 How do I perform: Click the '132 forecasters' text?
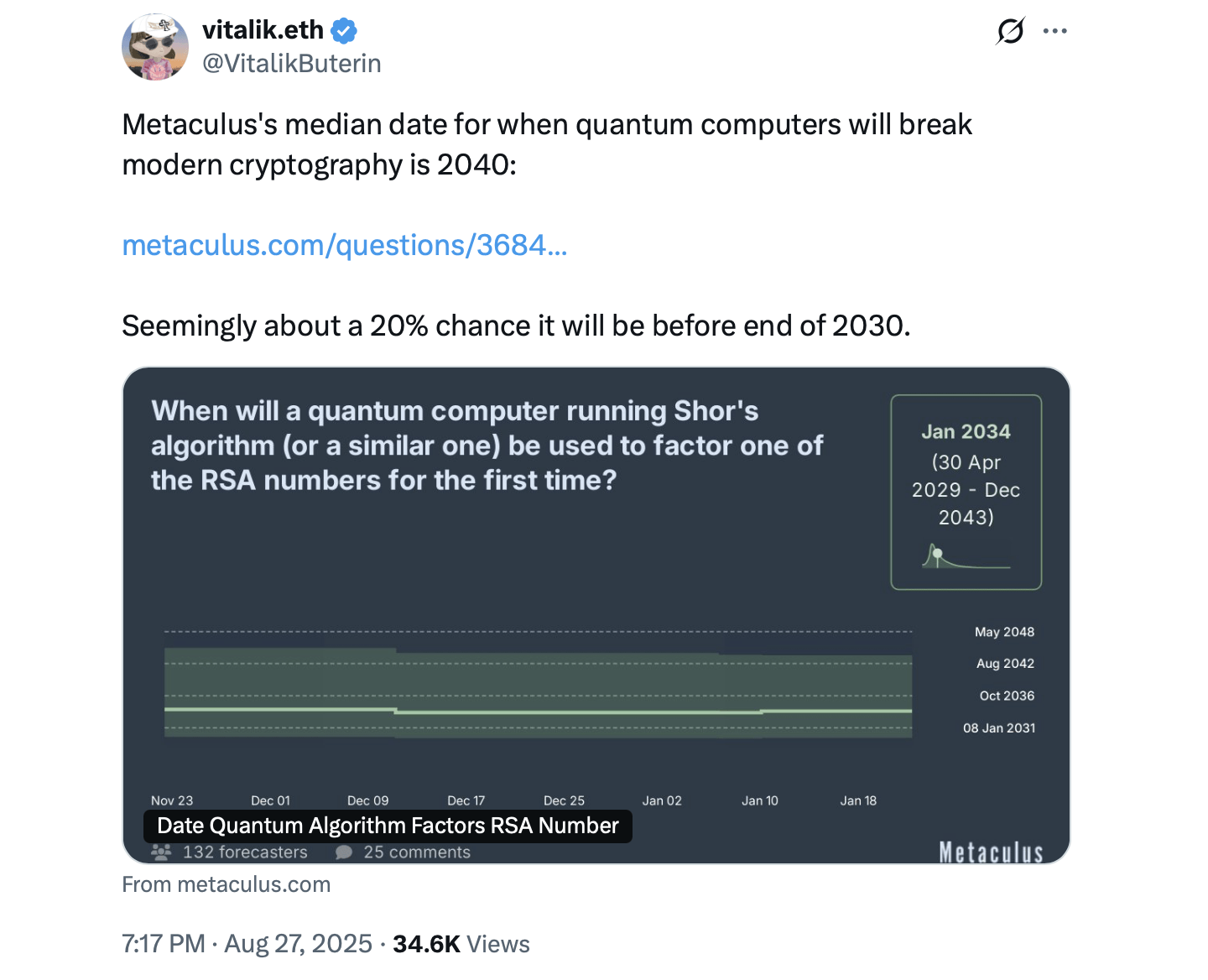coord(245,852)
